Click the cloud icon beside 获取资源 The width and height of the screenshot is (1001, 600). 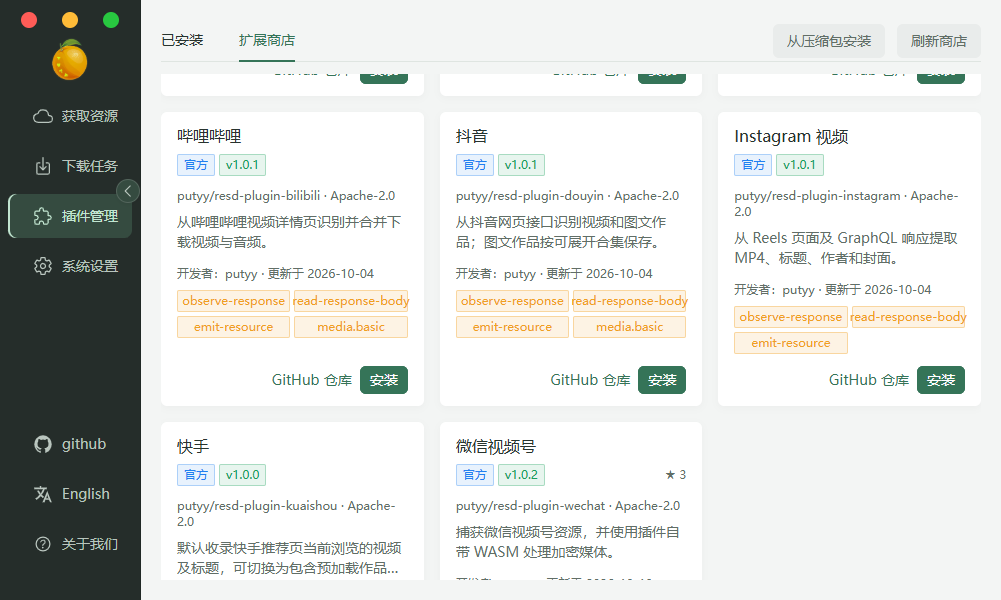(43, 116)
